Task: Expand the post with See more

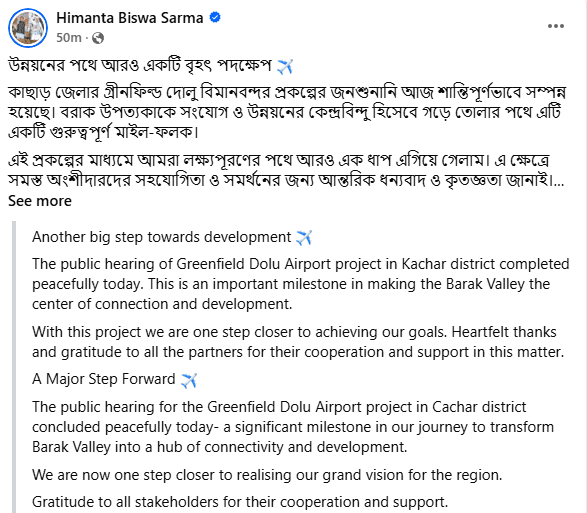Action: pos(40,201)
